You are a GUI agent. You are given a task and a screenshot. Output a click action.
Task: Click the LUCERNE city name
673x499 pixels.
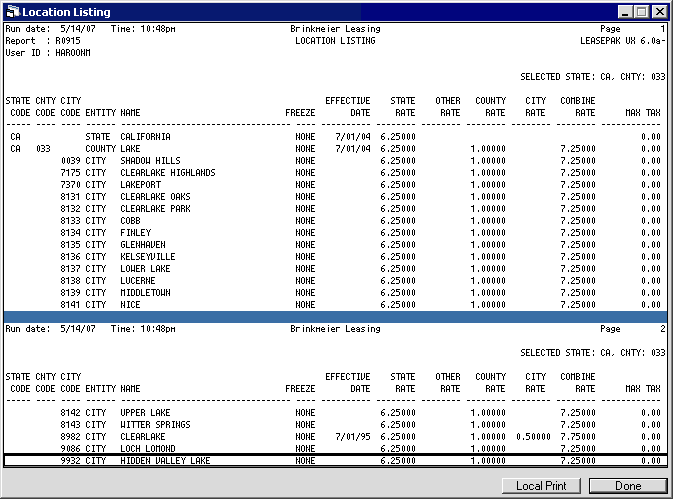(138, 281)
